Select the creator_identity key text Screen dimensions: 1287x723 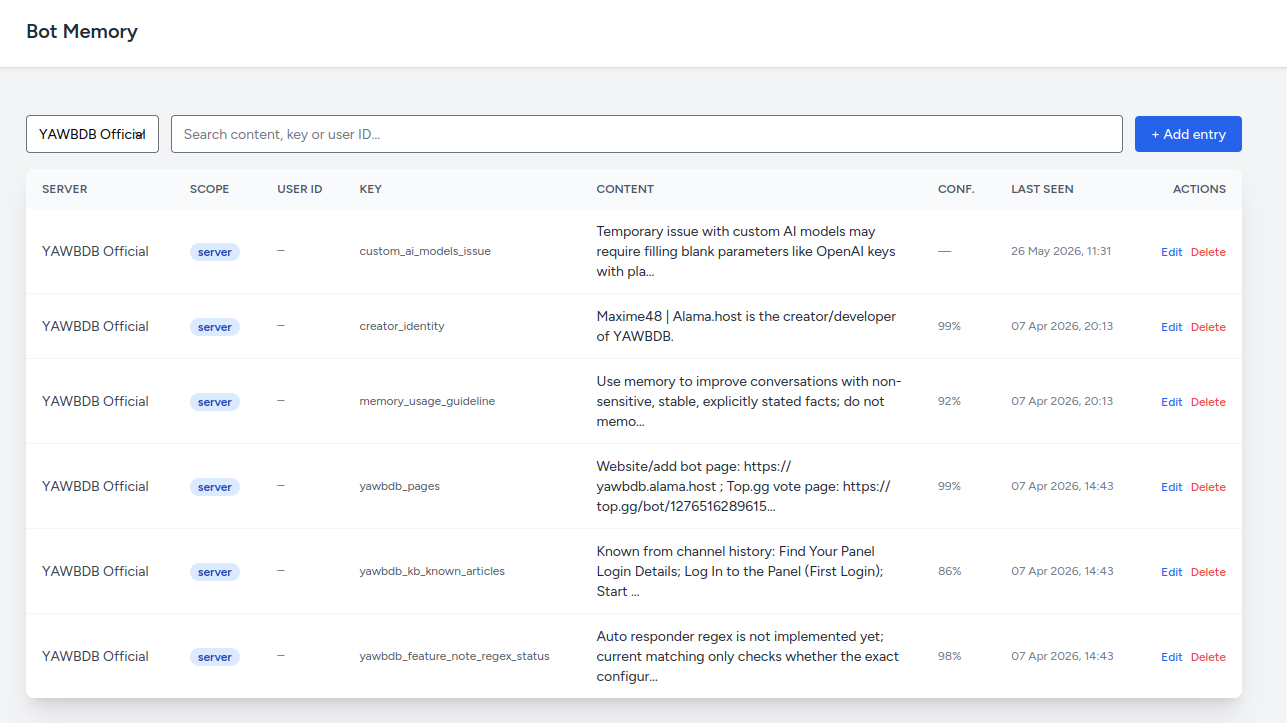tap(402, 326)
